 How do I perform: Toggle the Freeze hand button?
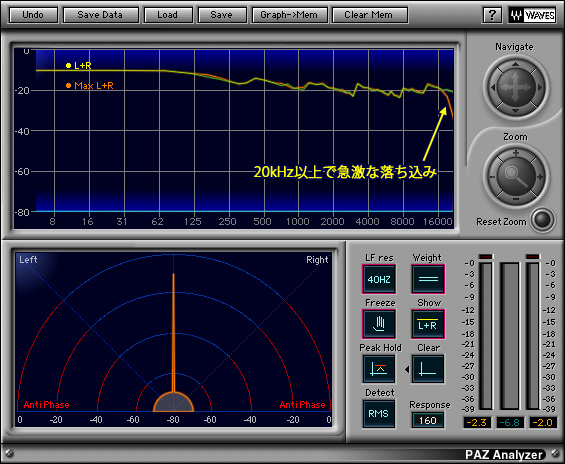pos(379,324)
